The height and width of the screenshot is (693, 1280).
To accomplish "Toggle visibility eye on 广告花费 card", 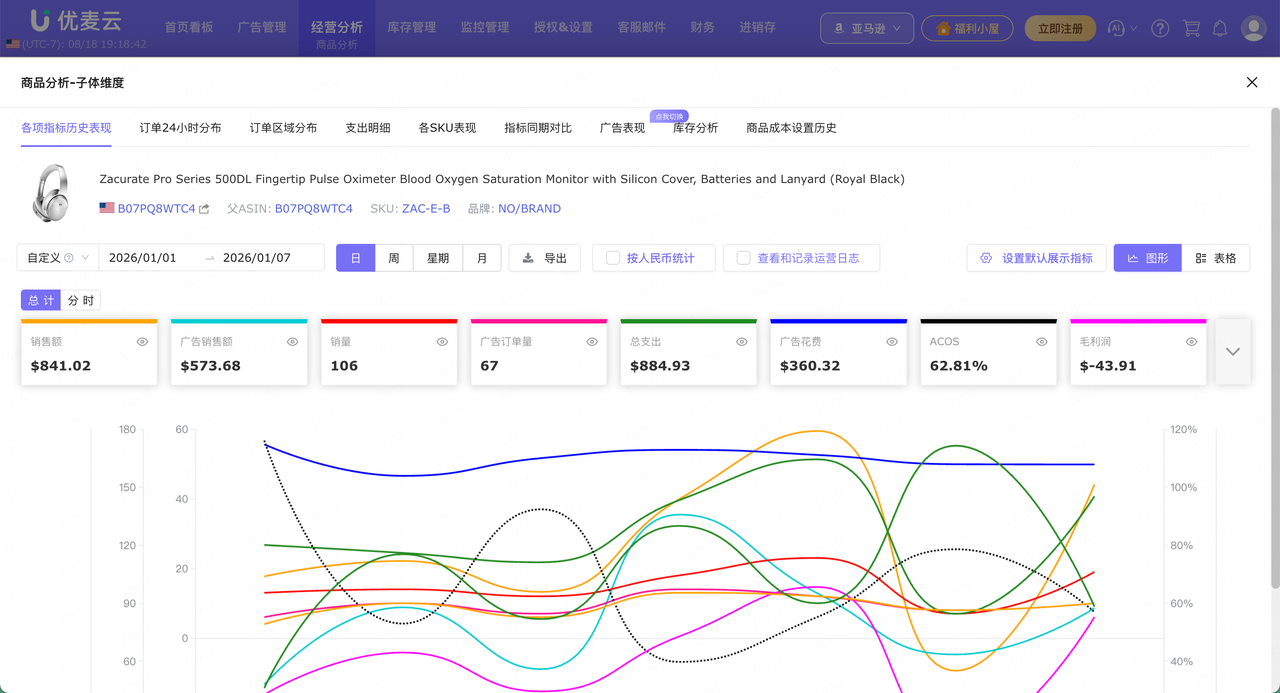I will pyautogui.click(x=892, y=342).
